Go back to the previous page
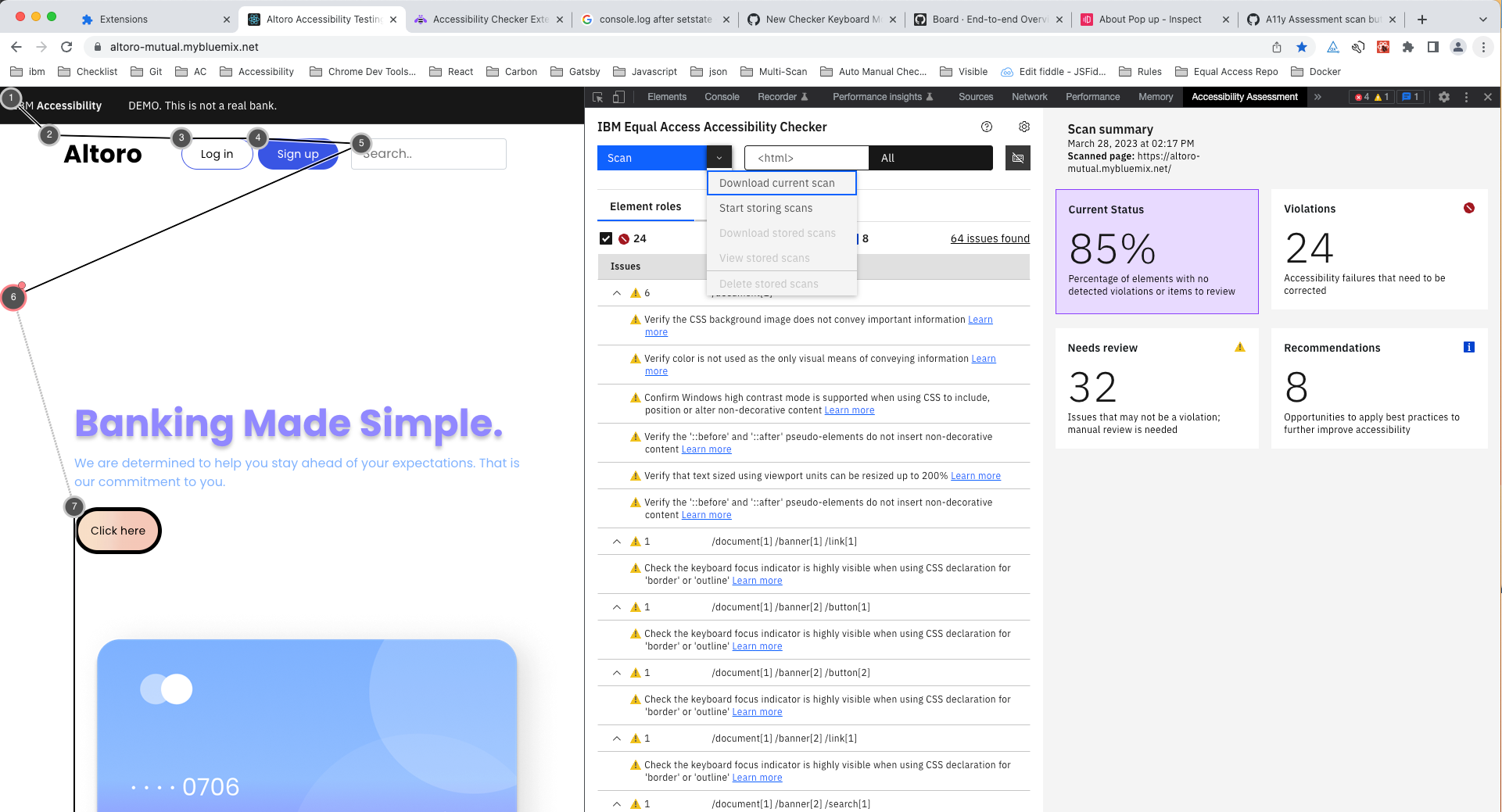This screenshot has width=1502, height=812. (16, 47)
